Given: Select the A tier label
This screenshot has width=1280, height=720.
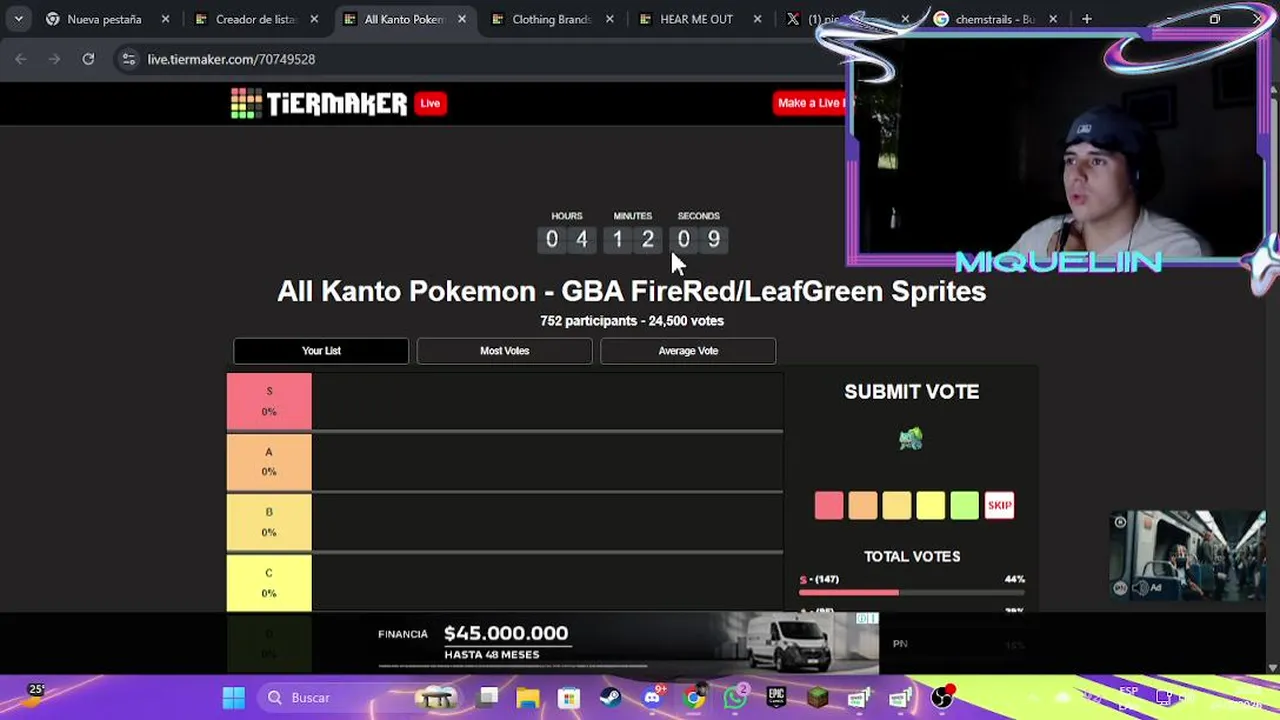Looking at the screenshot, I should 269,462.
